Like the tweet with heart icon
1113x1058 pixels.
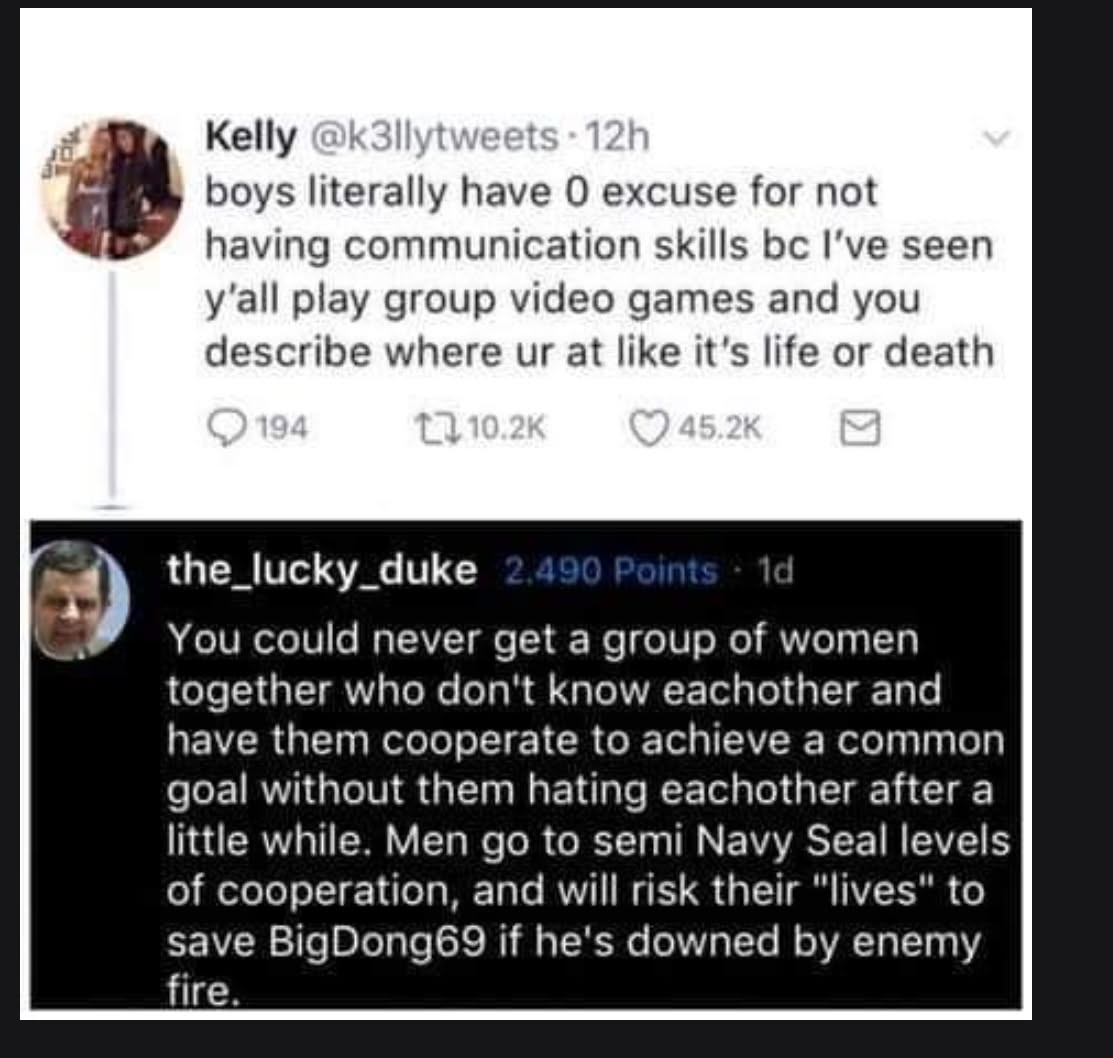649,429
